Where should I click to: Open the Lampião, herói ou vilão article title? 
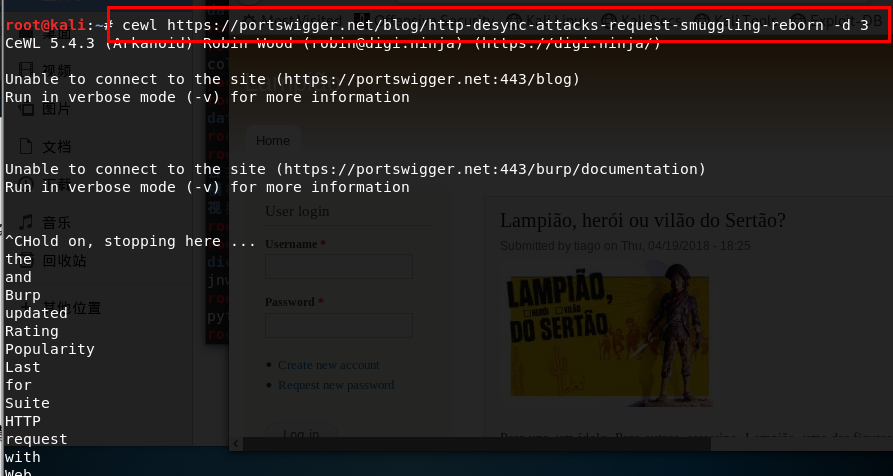point(642,220)
